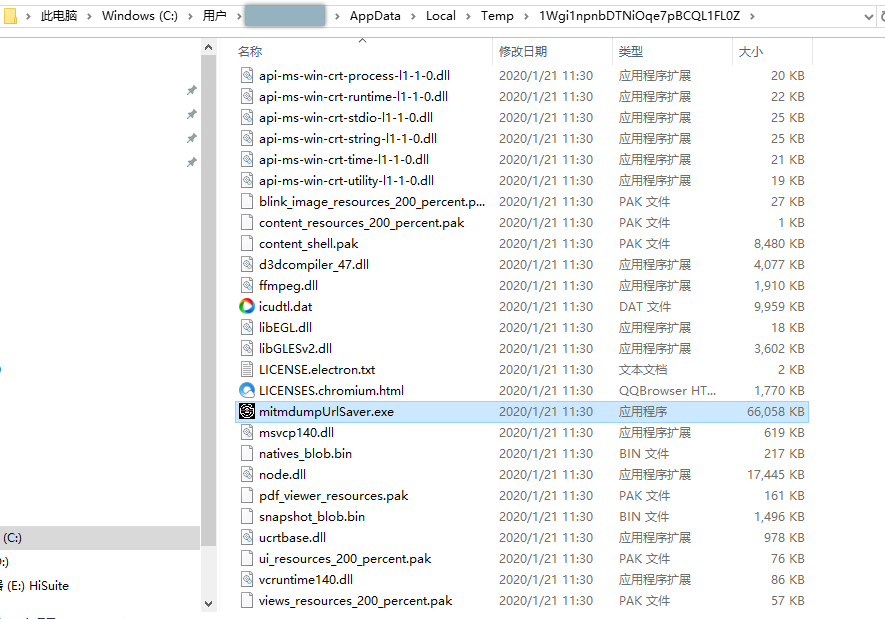Click the vcruntime140.dll file icon
Screen dimensions: 885x619
click(x=247, y=580)
